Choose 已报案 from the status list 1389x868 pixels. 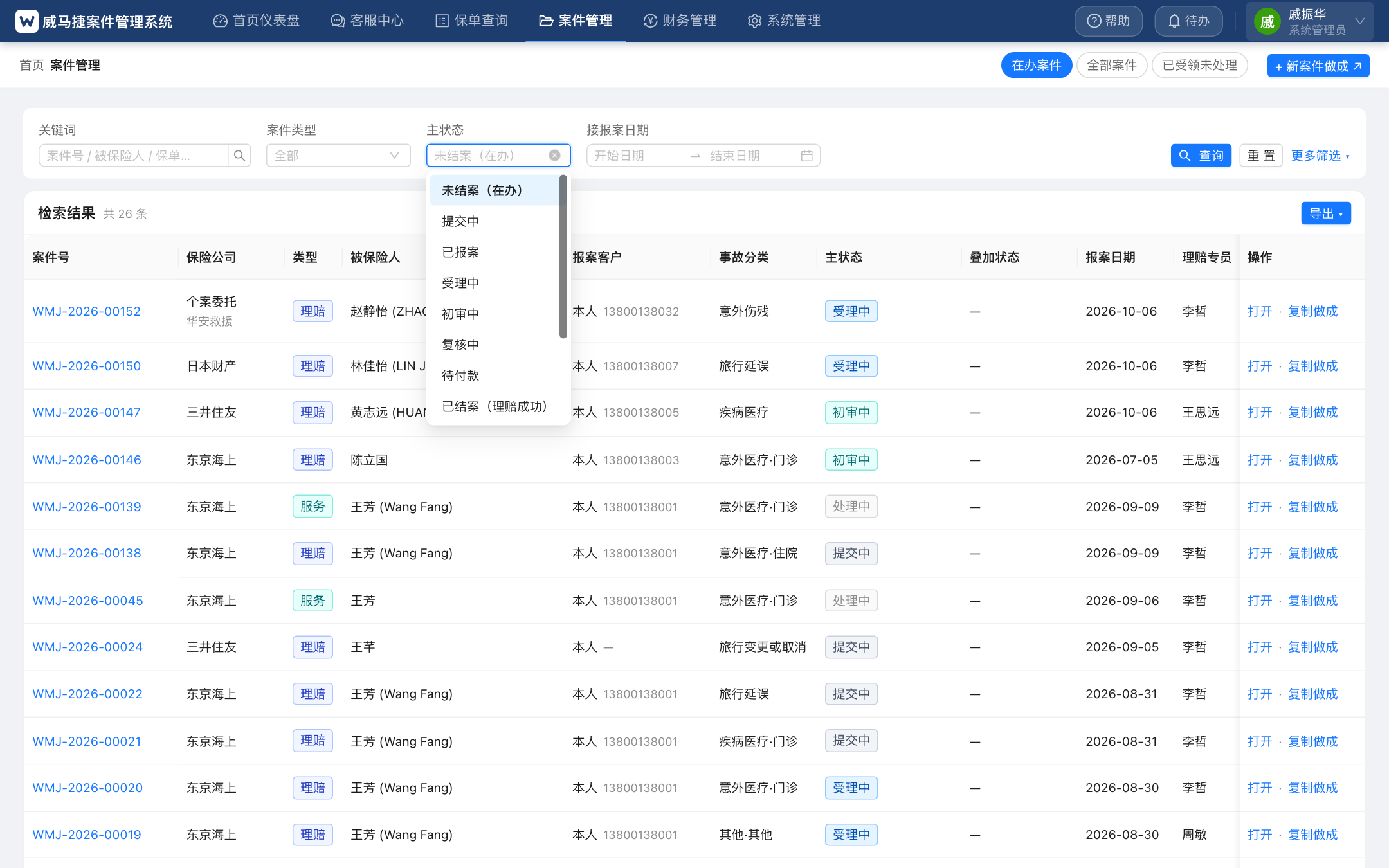(x=495, y=252)
